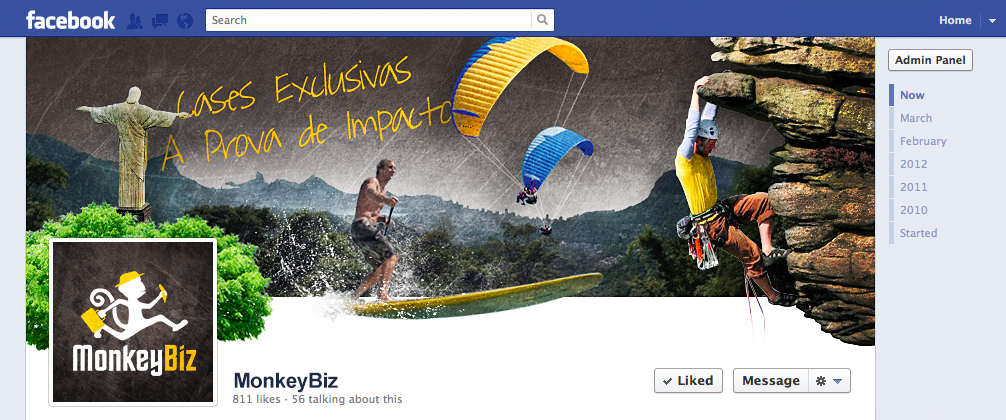Viewport: 1006px width, 420px height.
Task: Click the Message button
Action: [x=771, y=380]
